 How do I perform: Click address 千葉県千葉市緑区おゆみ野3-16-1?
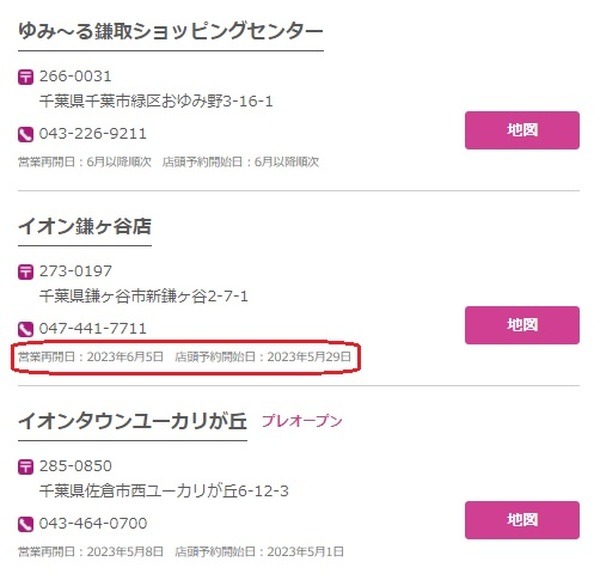156,101
